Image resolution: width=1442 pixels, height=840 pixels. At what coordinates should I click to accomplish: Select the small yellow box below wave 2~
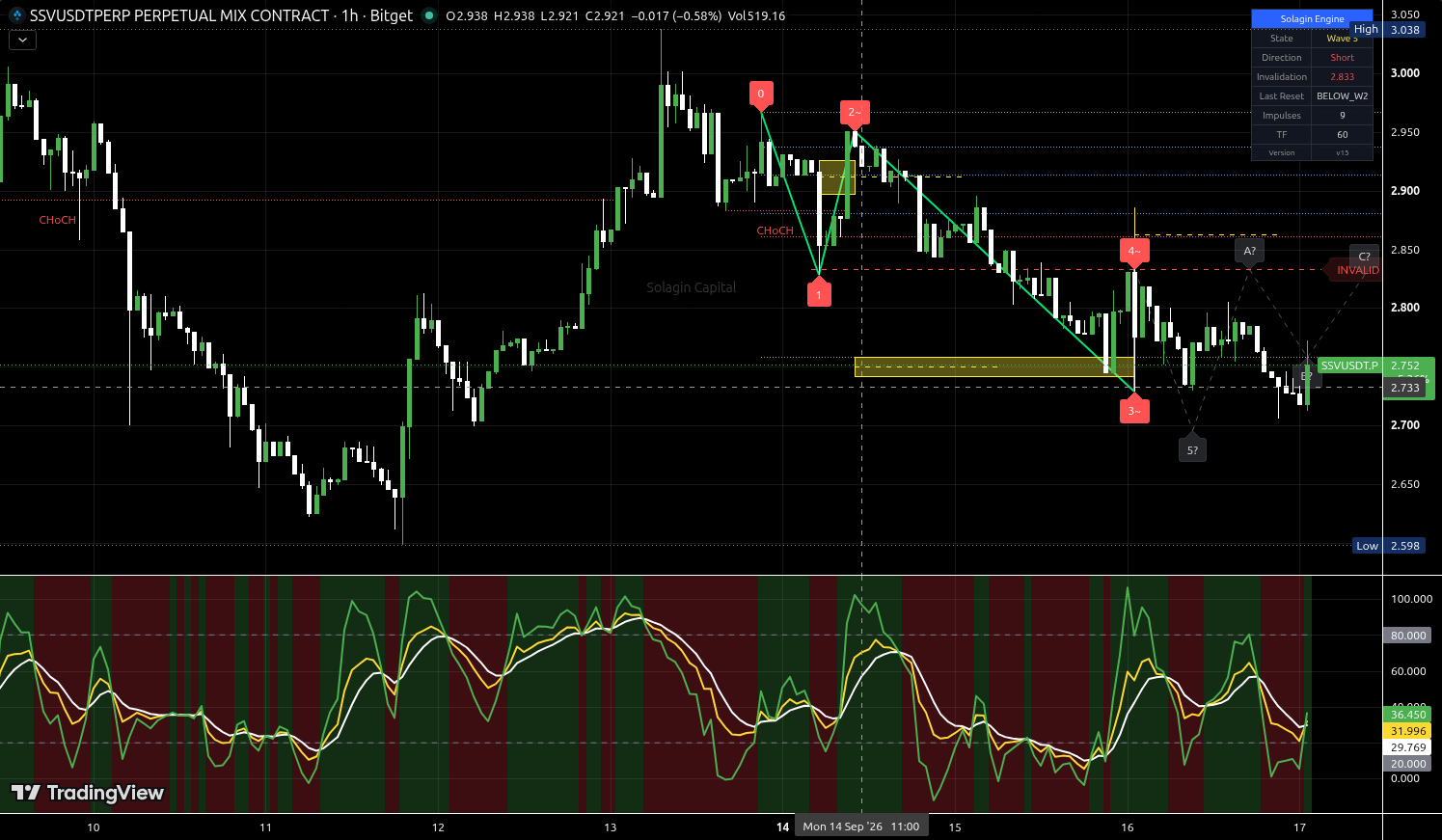(837, 177)
